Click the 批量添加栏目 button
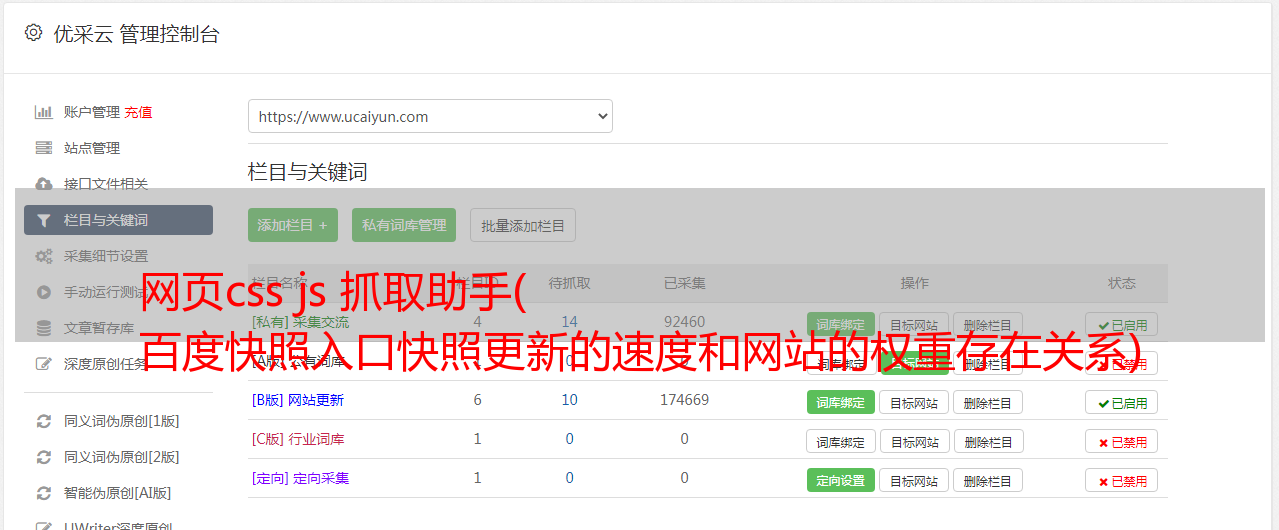This screenshot has width=1279, height=530. point(523,225)
